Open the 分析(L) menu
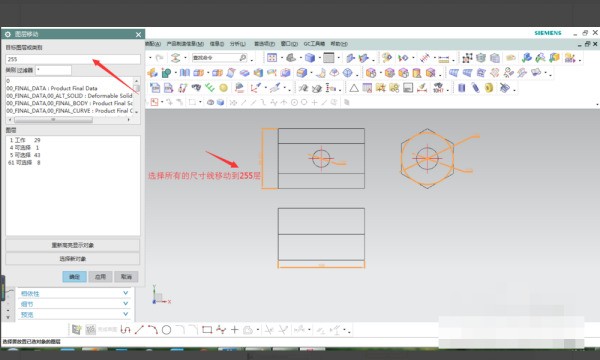 pyautogui.click(x=238, y=44)
